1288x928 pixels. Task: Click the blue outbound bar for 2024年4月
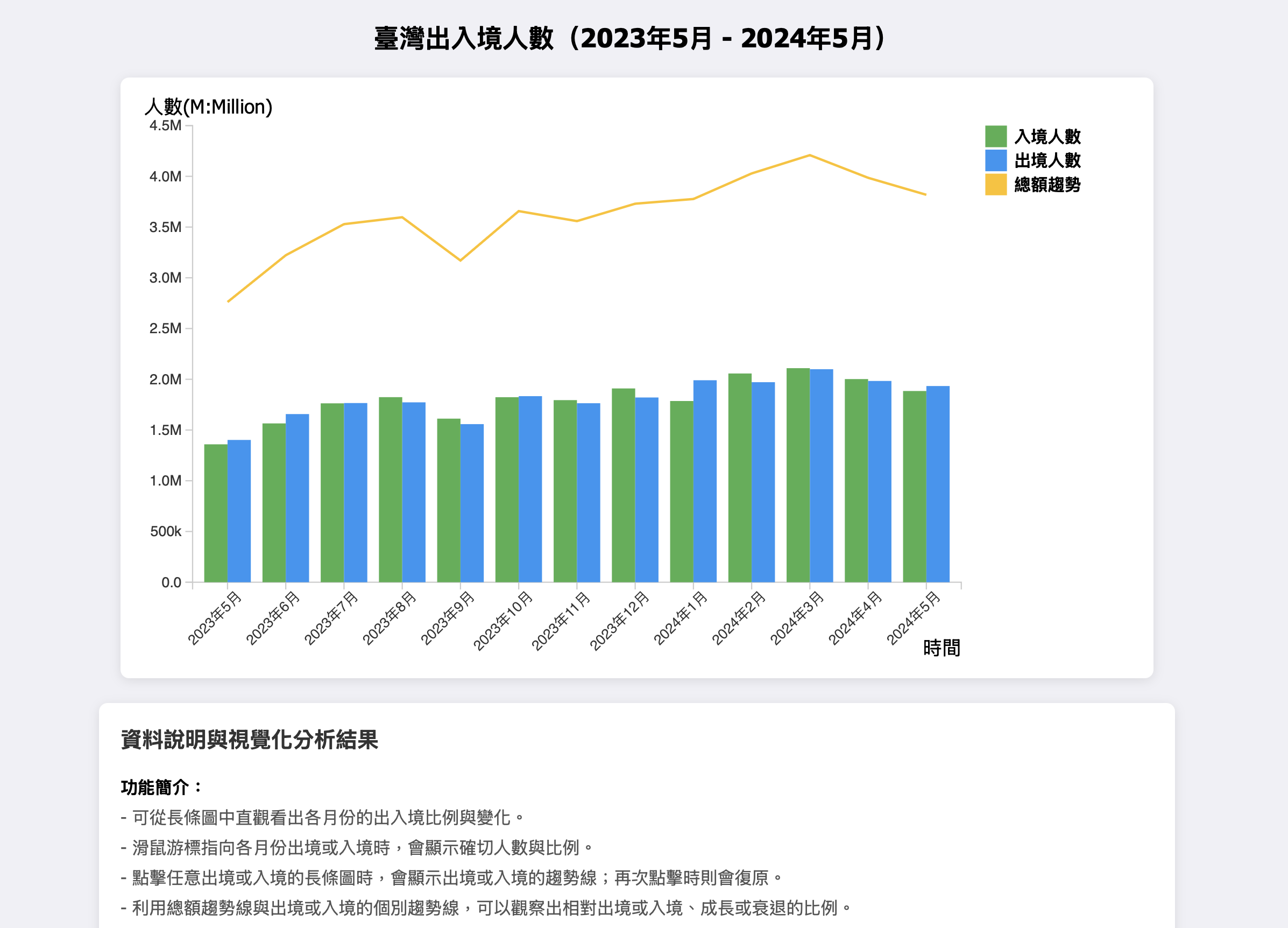[x=879, y=481]
